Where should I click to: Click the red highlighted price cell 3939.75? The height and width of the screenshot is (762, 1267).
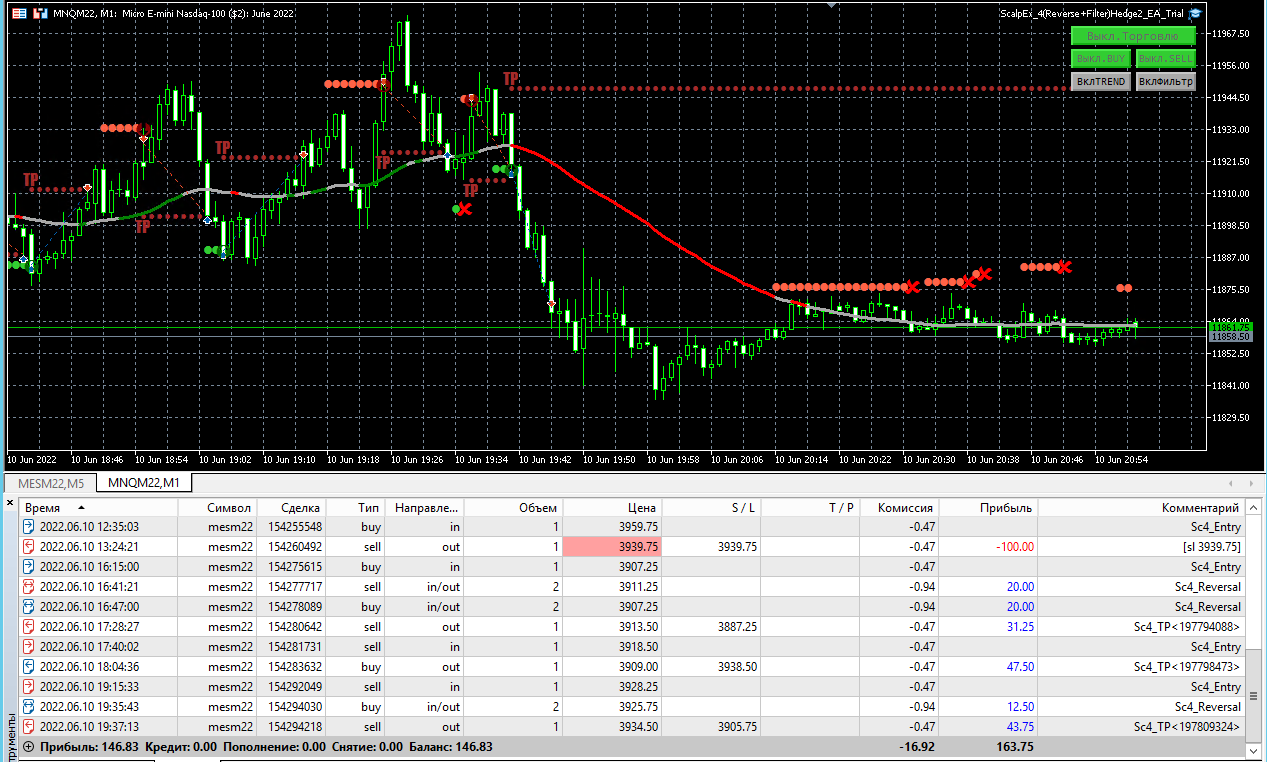coord(612,547)
